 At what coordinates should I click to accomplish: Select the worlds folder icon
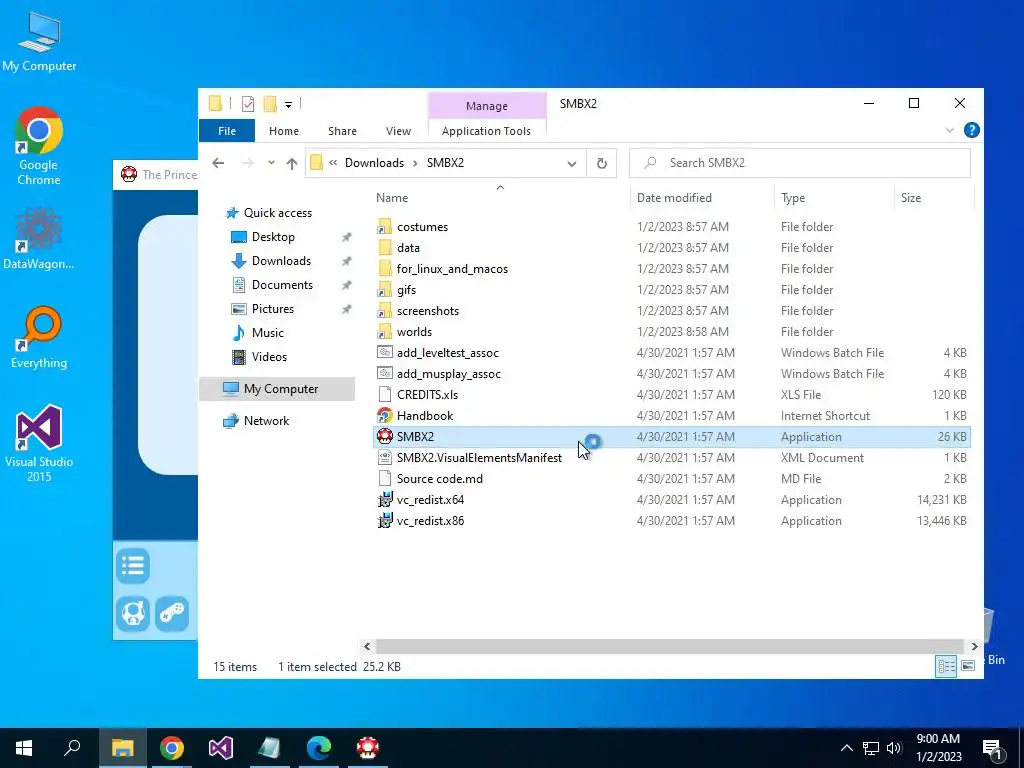(x=385, y=331)
